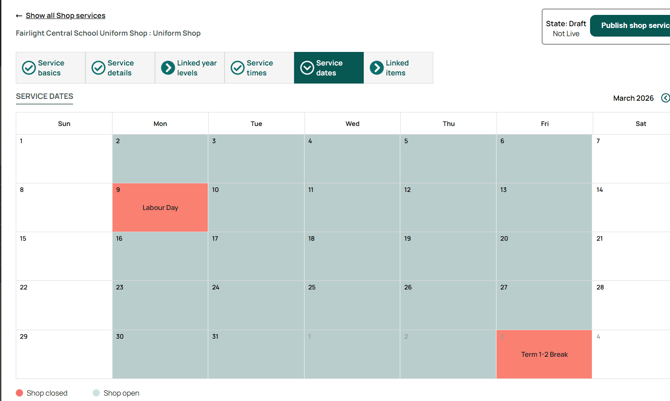Toggle the Labour Day closed date cell
Viewport: 670px width, 401px height.
click(160, 208)
